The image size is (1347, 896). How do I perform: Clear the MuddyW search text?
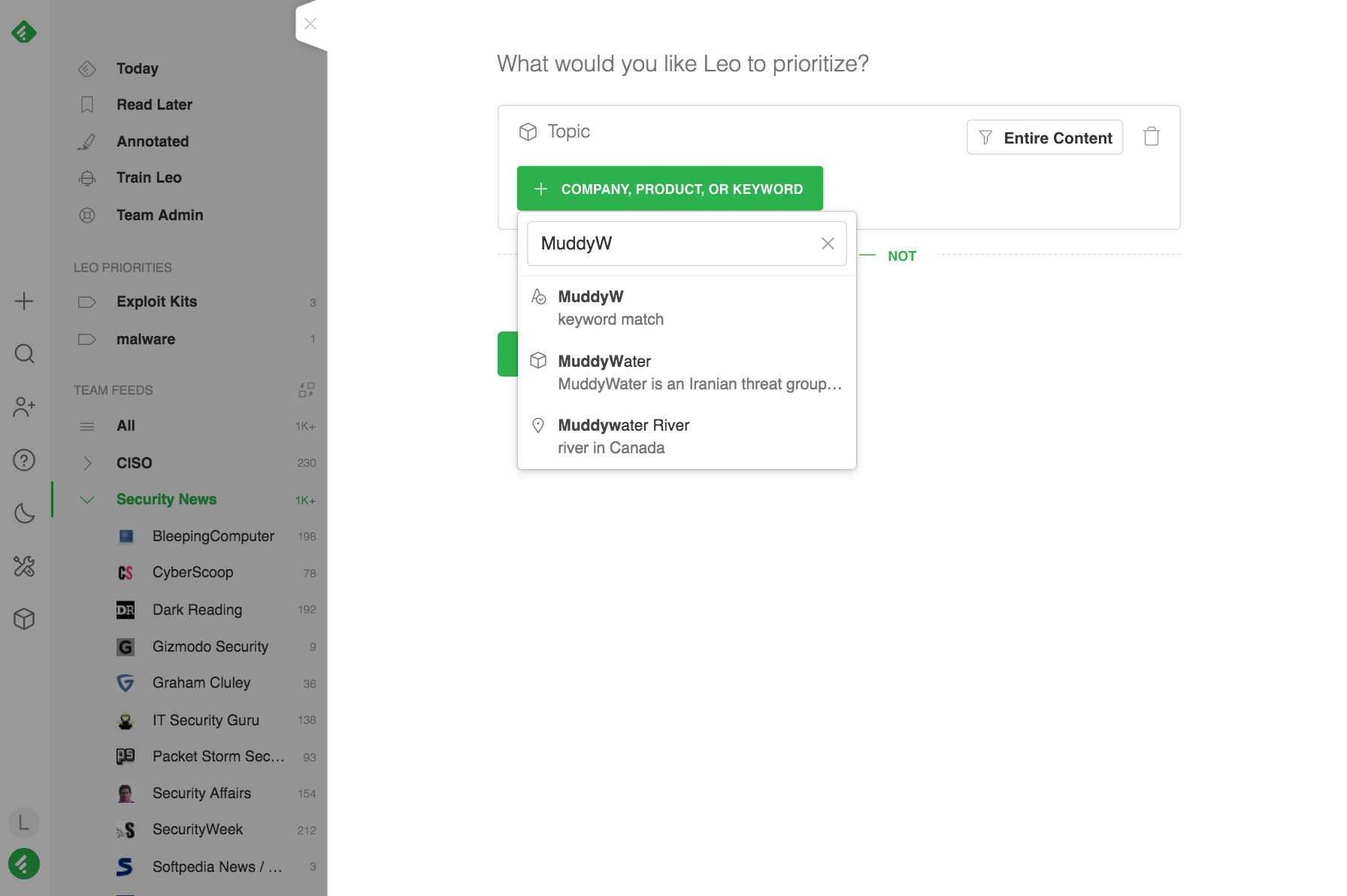pyautogui.click(x=828, y=244)
